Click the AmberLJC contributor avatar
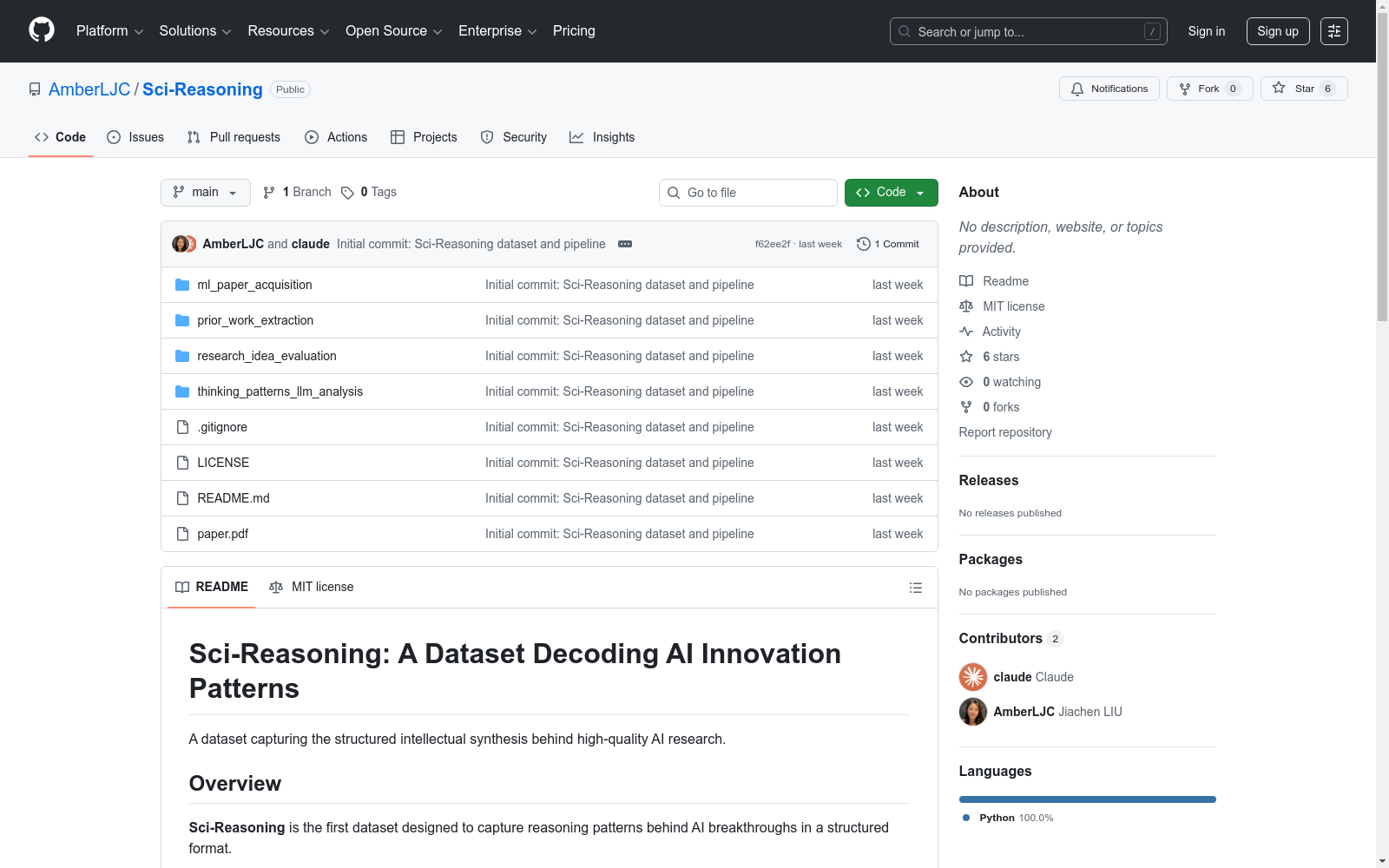Viewport: 1389px width, 868px height. pyautogui.click(x=973, y=712)
